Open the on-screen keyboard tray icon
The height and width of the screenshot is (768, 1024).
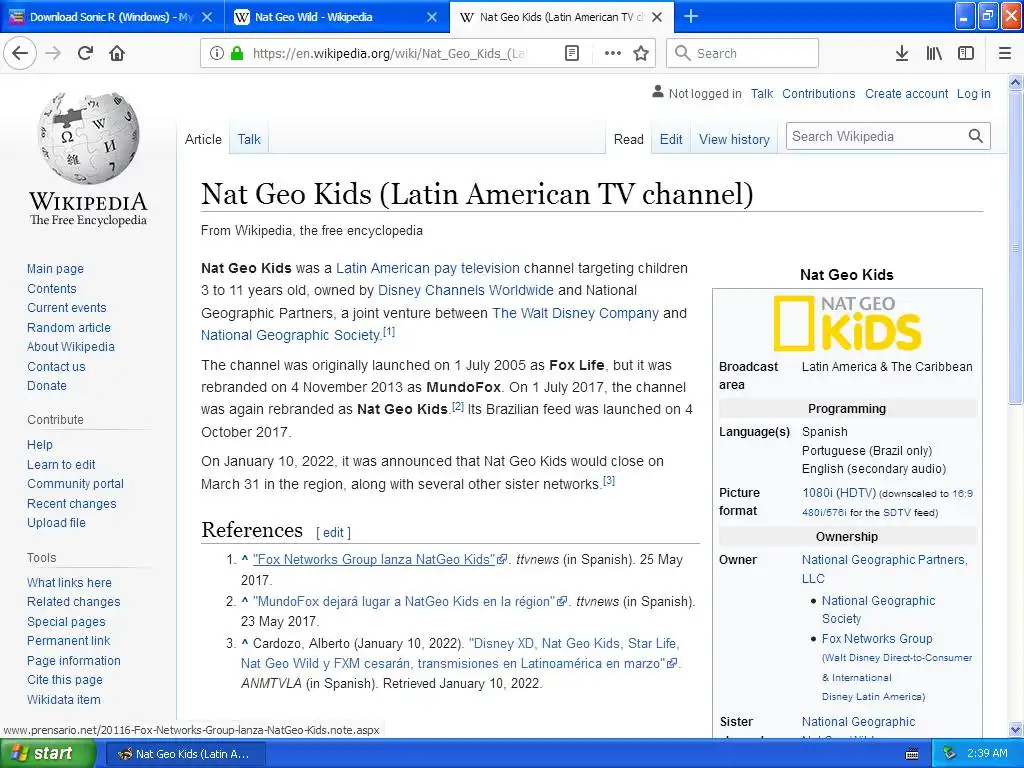tap(912, 754)
